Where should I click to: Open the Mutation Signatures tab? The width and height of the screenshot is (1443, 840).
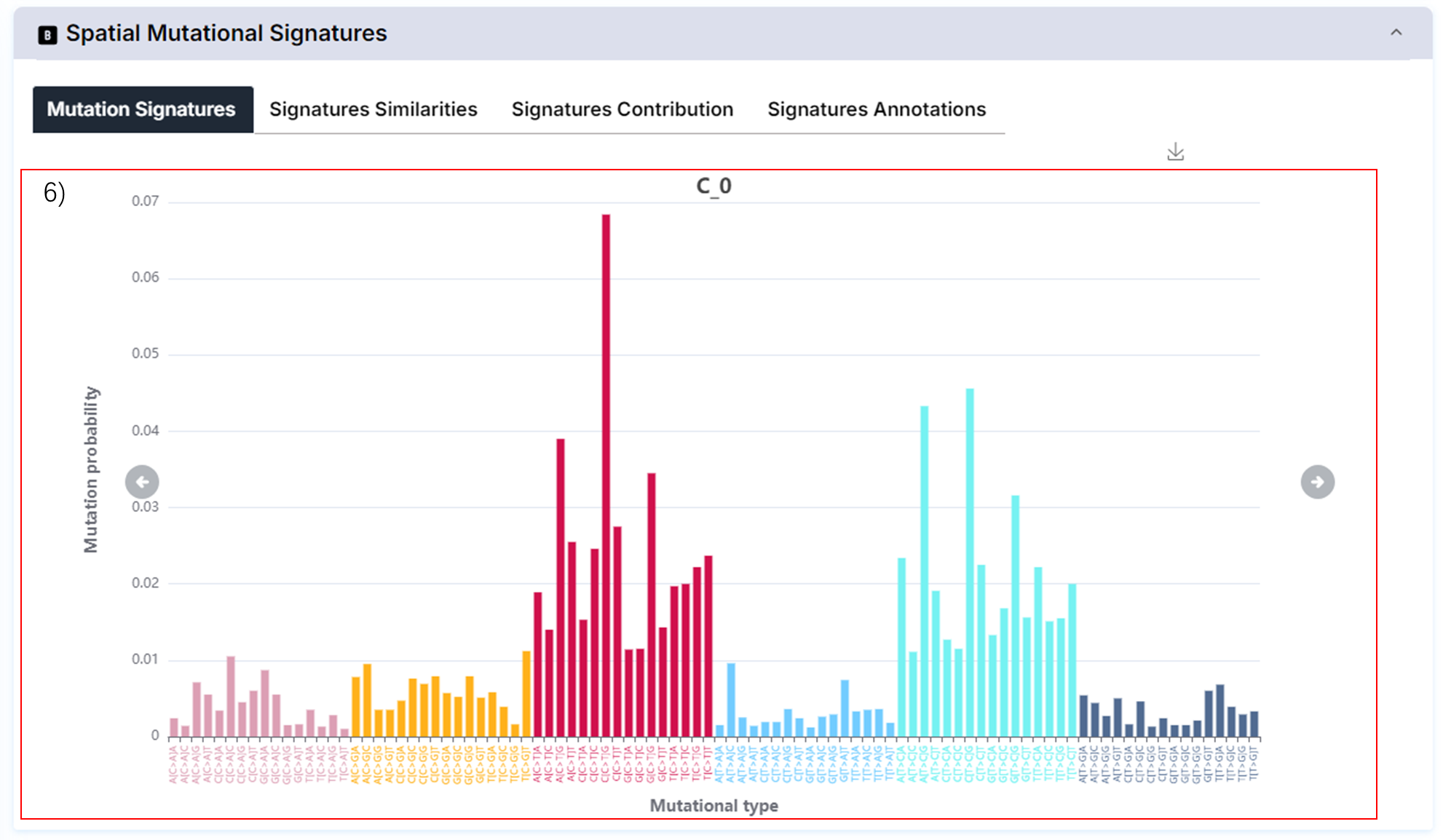[142, 109]
